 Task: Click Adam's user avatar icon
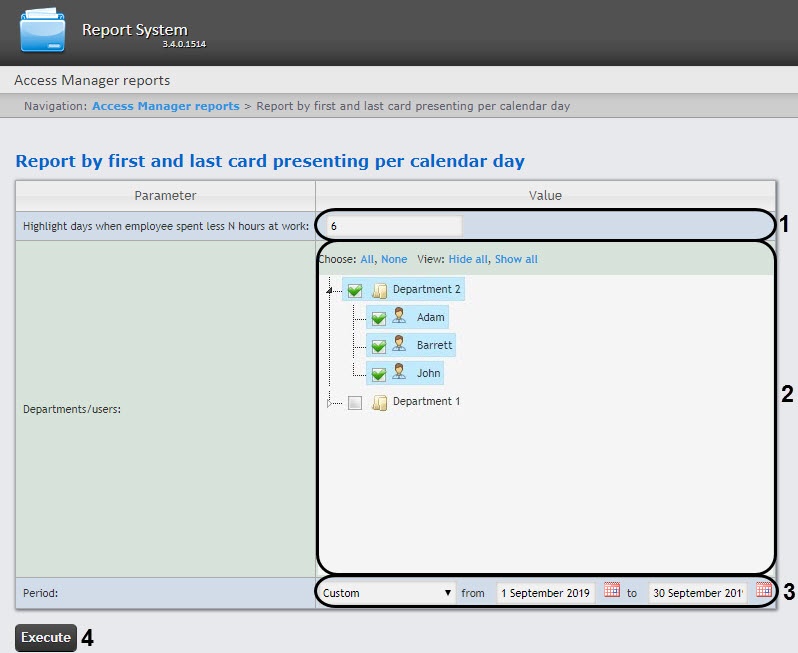pyautogui.click(x=400, y=316)
